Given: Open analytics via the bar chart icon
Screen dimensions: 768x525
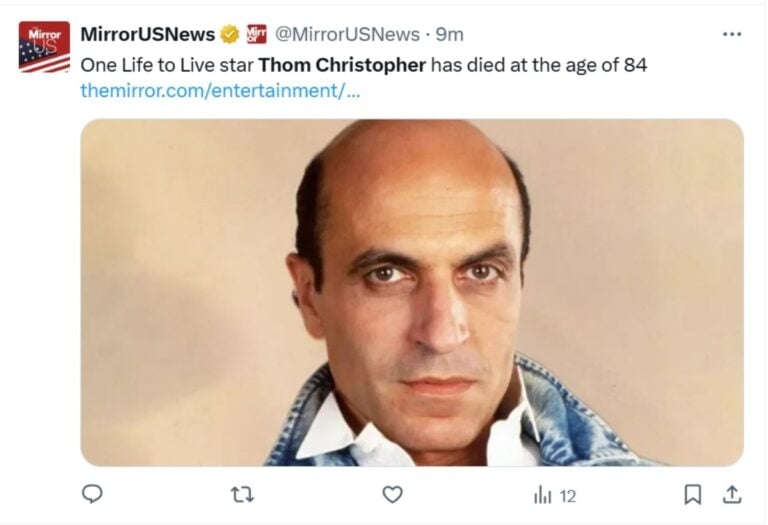Looking at the screenshot, I should pyautogui.click(x=543, y=495).
